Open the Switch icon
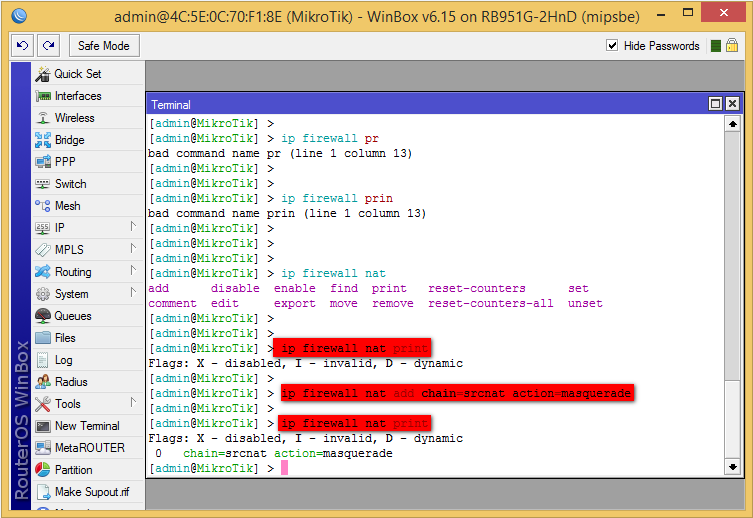 pyautogui.click(x=43, y=184)
